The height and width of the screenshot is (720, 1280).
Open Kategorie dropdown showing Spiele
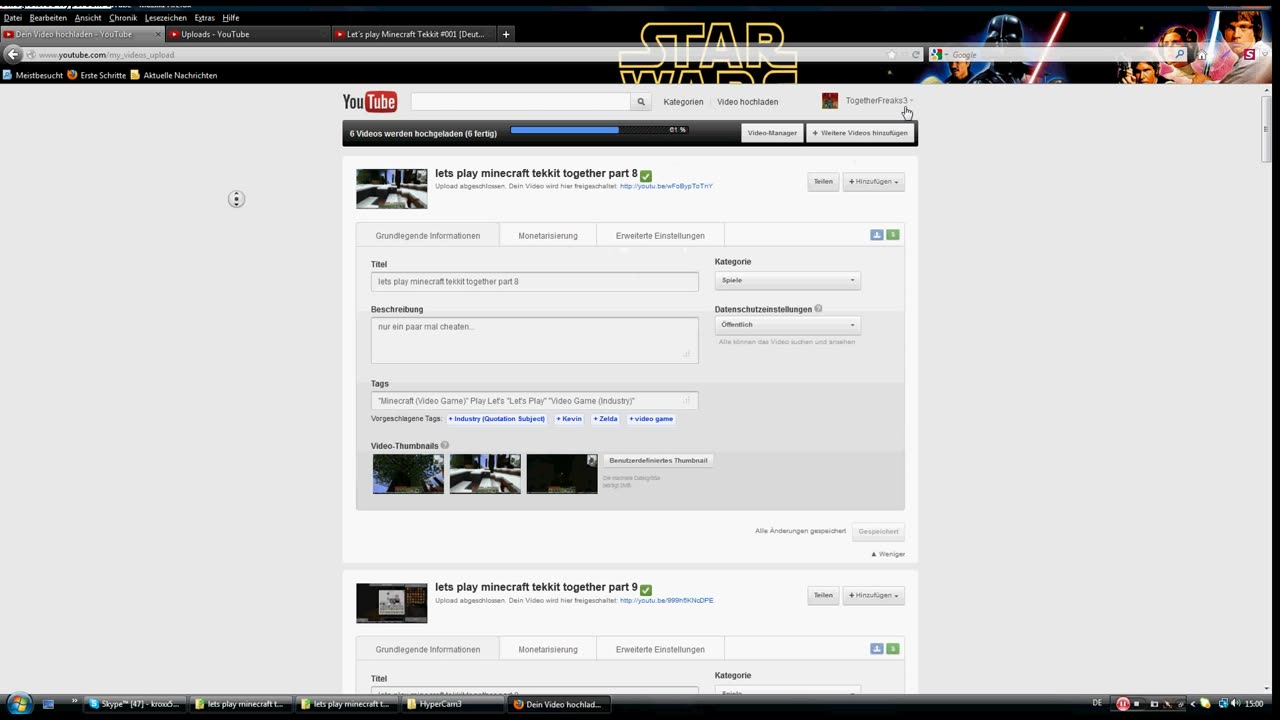(788, 280)
